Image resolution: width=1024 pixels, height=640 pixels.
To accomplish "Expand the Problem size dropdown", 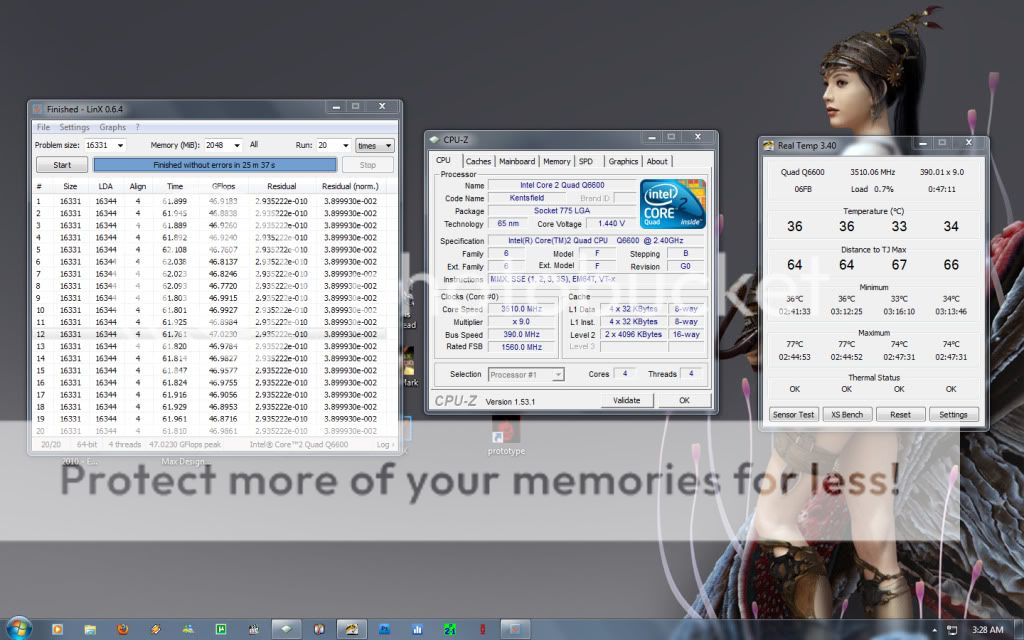I will coord(118,145).
